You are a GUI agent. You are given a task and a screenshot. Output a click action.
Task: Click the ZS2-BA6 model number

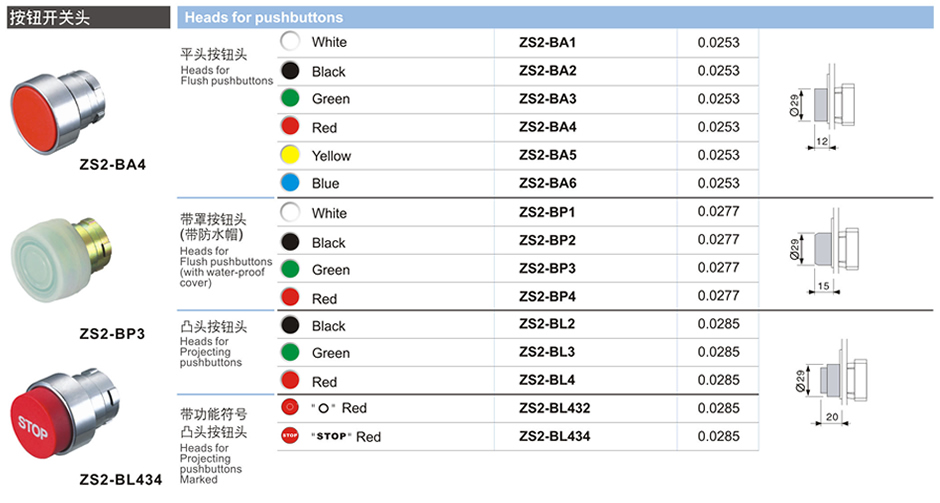[x=548, y=183]
